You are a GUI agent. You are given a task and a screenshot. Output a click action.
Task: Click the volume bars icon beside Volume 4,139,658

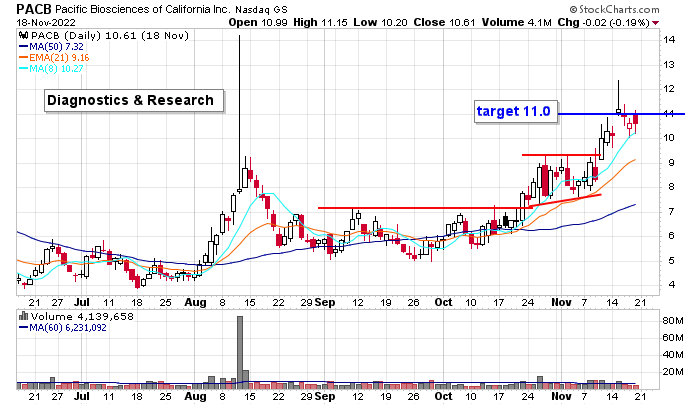24,317
